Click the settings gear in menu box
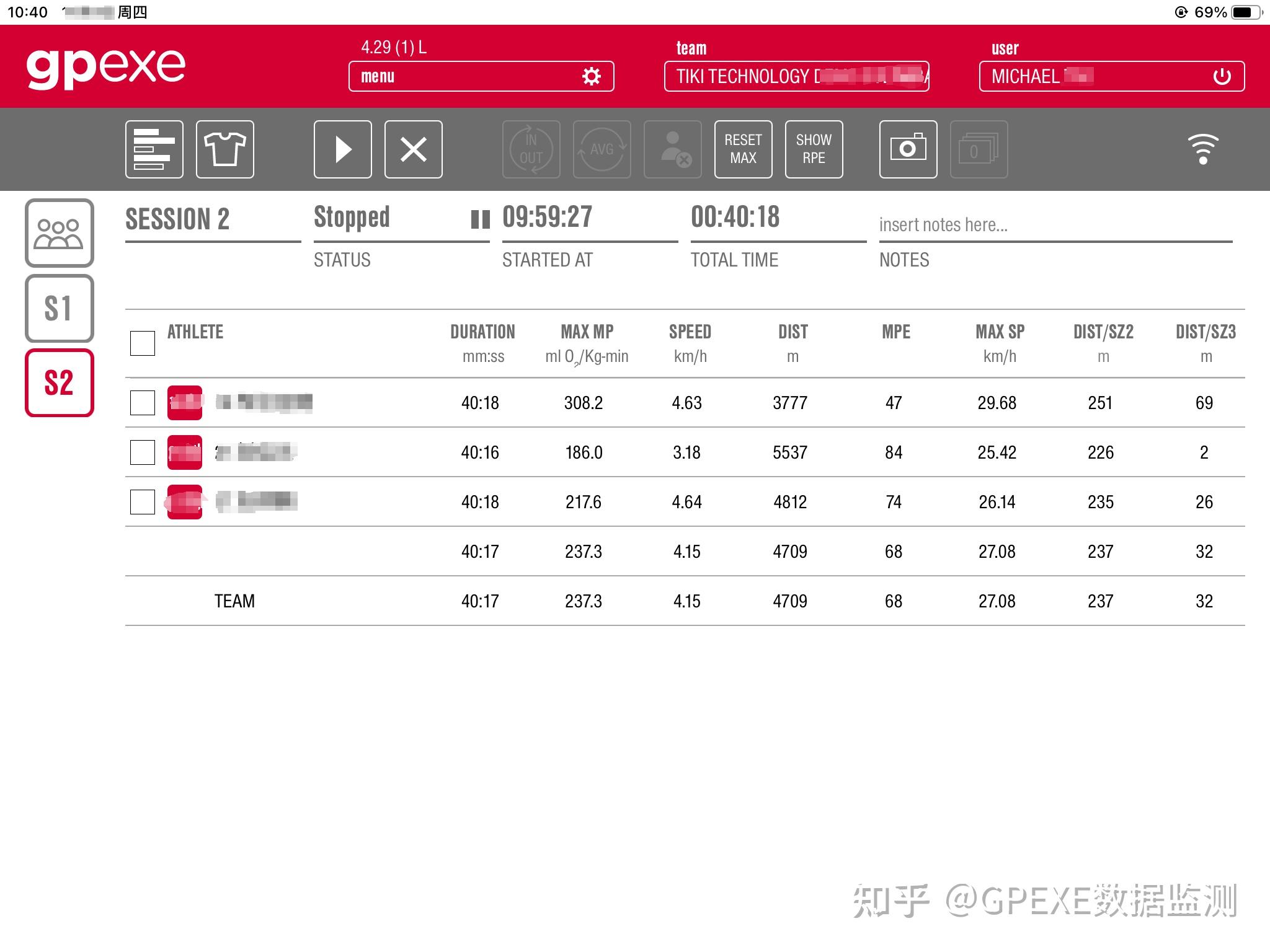Image resolution: width=1270 pixels, height=952 pixels. pos(592,76)
